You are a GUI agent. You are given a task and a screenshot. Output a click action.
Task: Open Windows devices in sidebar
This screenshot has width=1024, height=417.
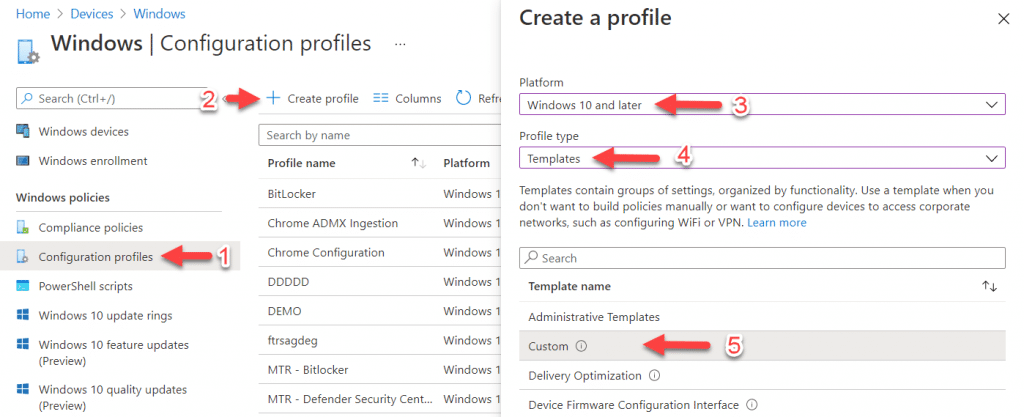click(84, 131)
